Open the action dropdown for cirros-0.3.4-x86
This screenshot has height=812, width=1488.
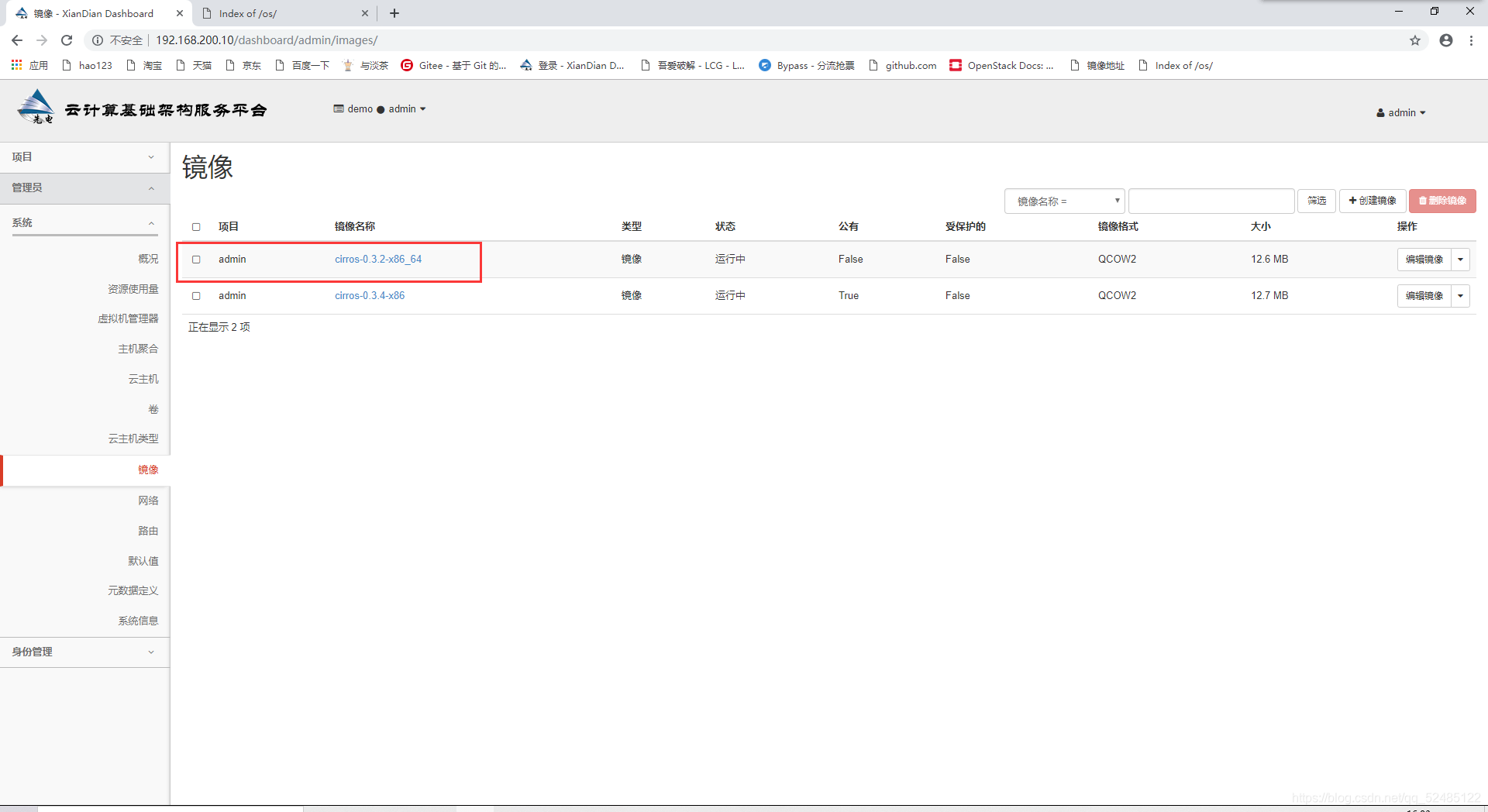[1460, 296]
